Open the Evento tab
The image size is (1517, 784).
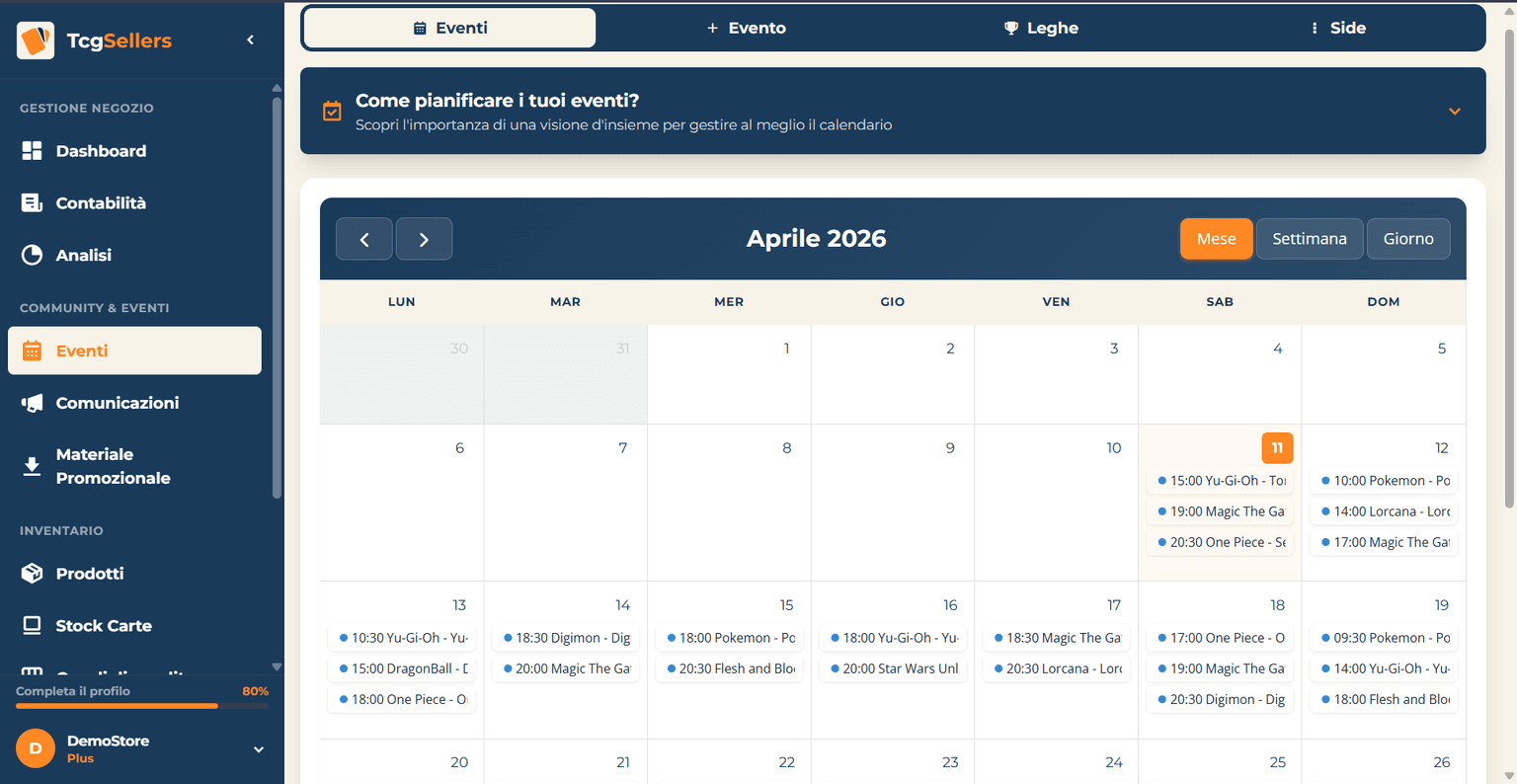coord(746,28)
